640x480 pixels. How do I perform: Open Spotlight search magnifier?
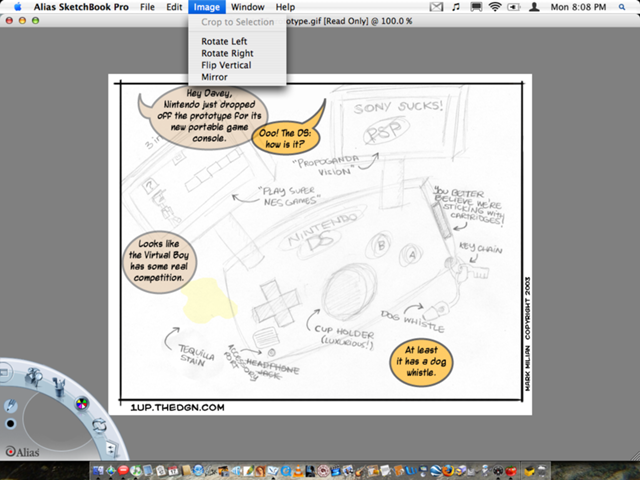click(x=622, y=7)
